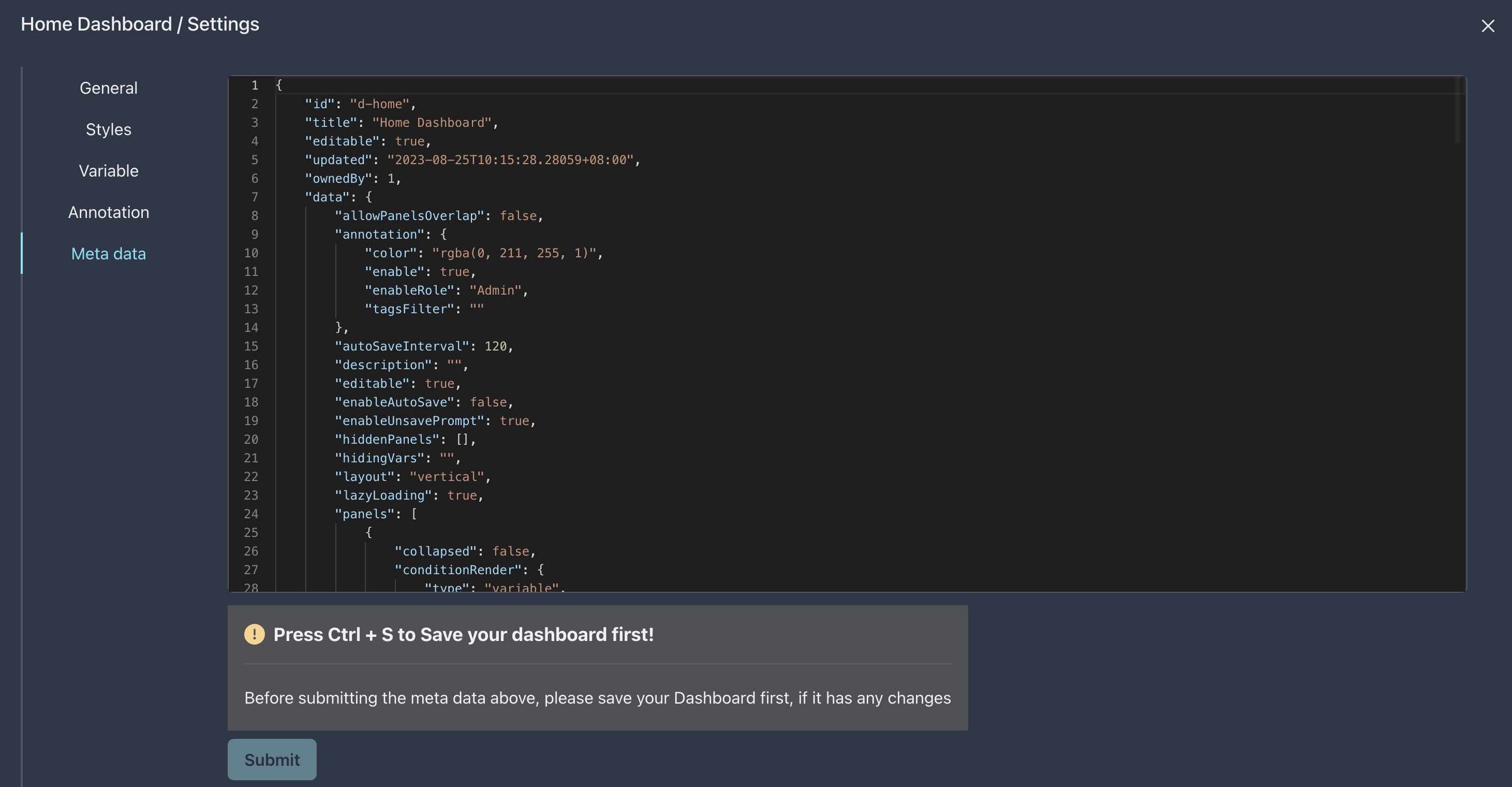Image resolution: width=1512 pixels, height=787 pixels.
Task: Click the "annotation" key on line 9
Action: pyautogui.click(x=379, y=235)
